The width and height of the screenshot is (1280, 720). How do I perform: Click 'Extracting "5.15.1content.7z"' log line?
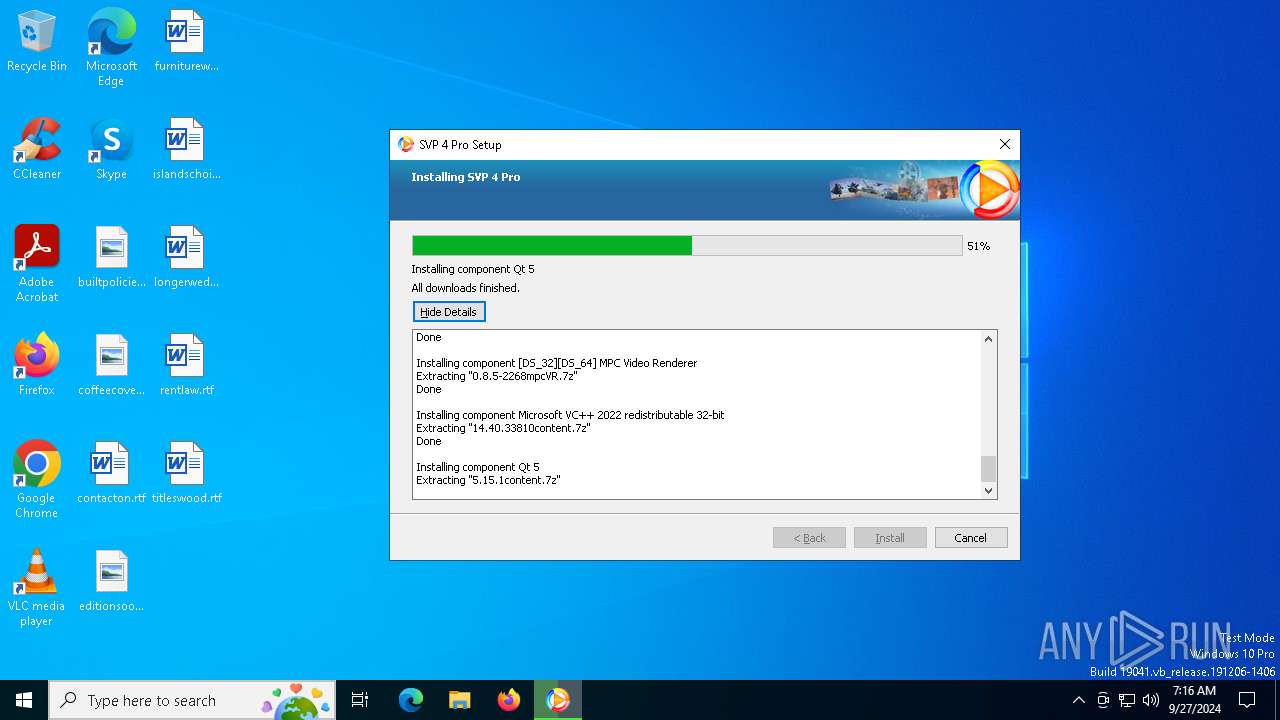click(x=488, y=480)
